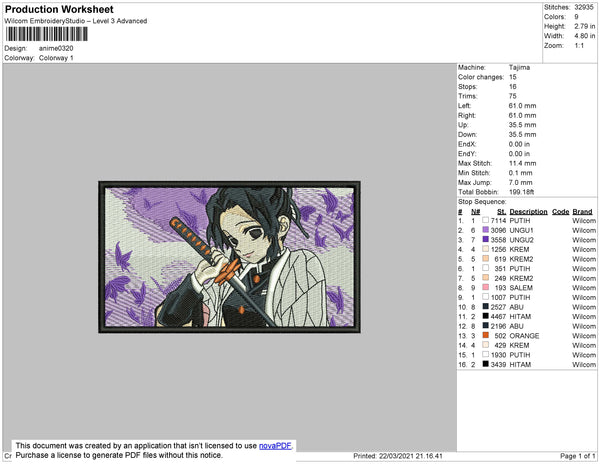Click the embroidery design preview image

(229, 257)
